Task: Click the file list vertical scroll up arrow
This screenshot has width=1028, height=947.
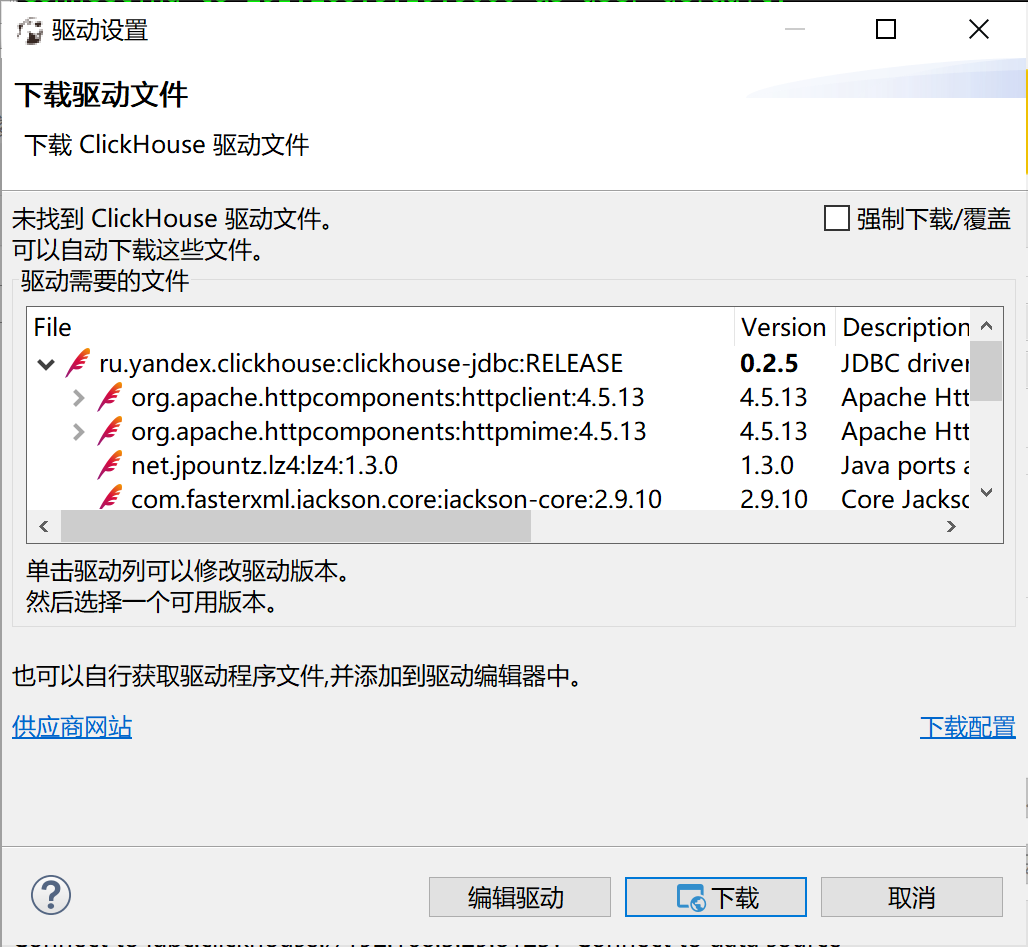Action: [x=986, y=325]
